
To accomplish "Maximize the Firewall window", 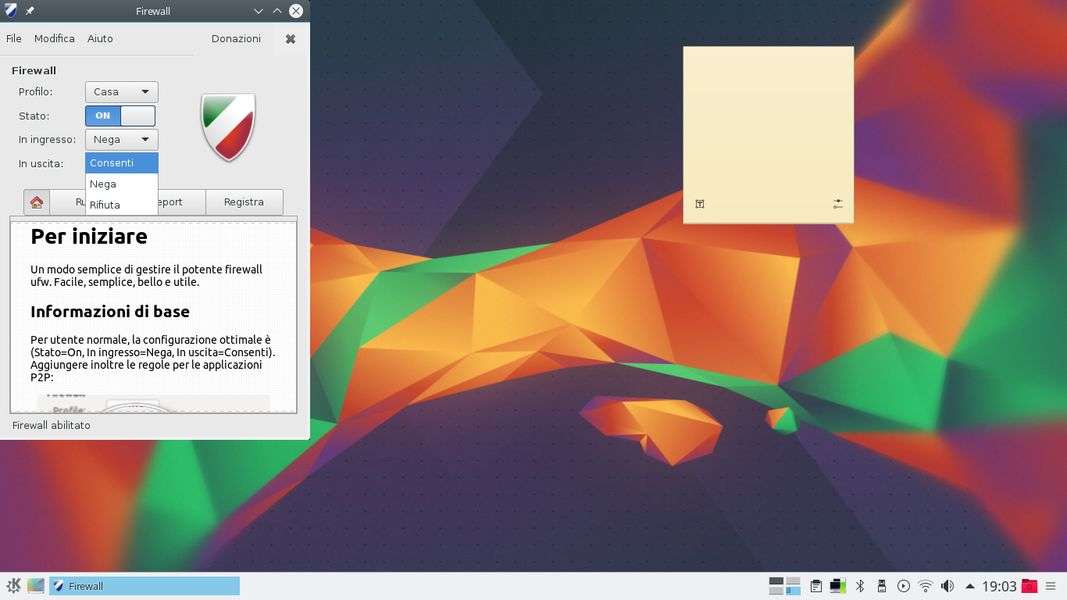I will point(277,11).
